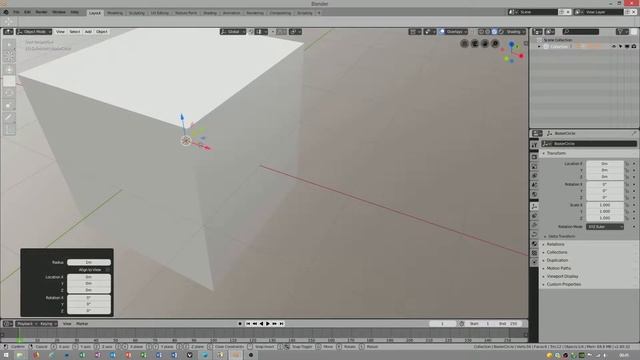Image resolution: width=640 pixels, height=360 pixels.
Task: Open the Keying popover in timeline
Action: pyautogui.click(x=48, y=324)
